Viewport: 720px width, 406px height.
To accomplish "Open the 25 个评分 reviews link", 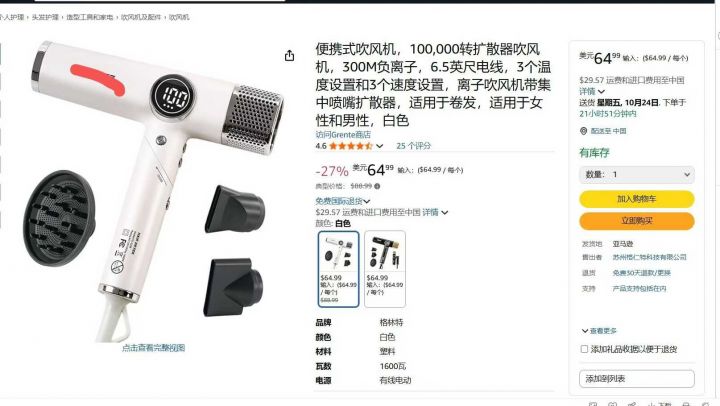I will click(414, 146).
